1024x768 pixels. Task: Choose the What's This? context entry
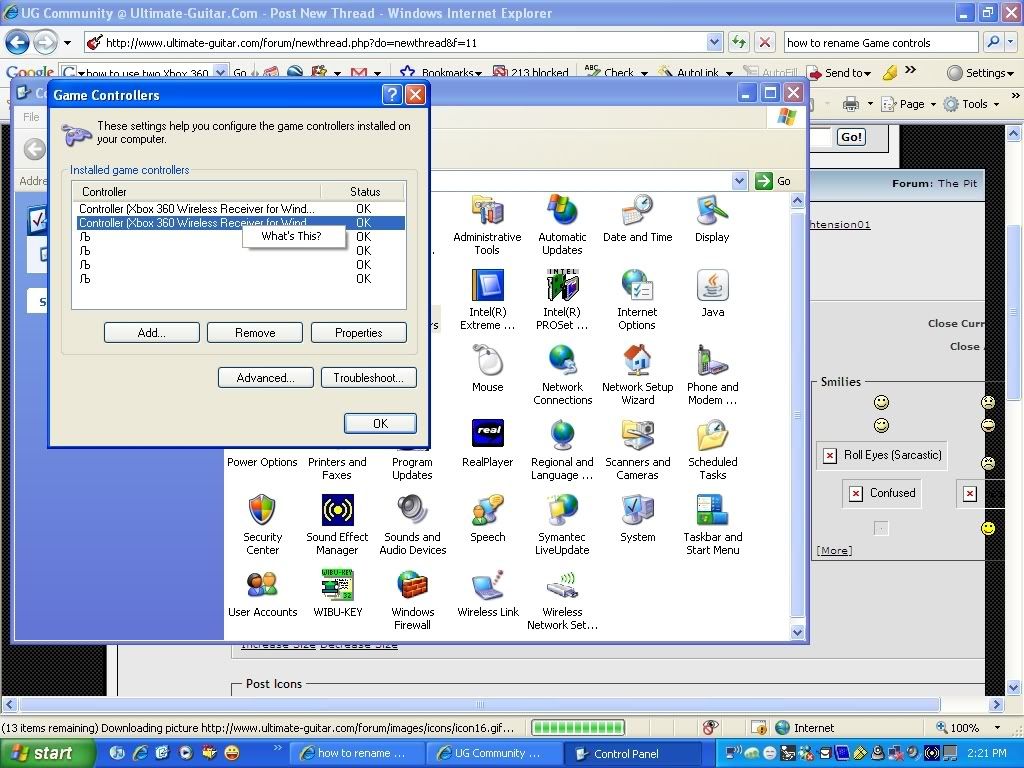pos(294,236)
